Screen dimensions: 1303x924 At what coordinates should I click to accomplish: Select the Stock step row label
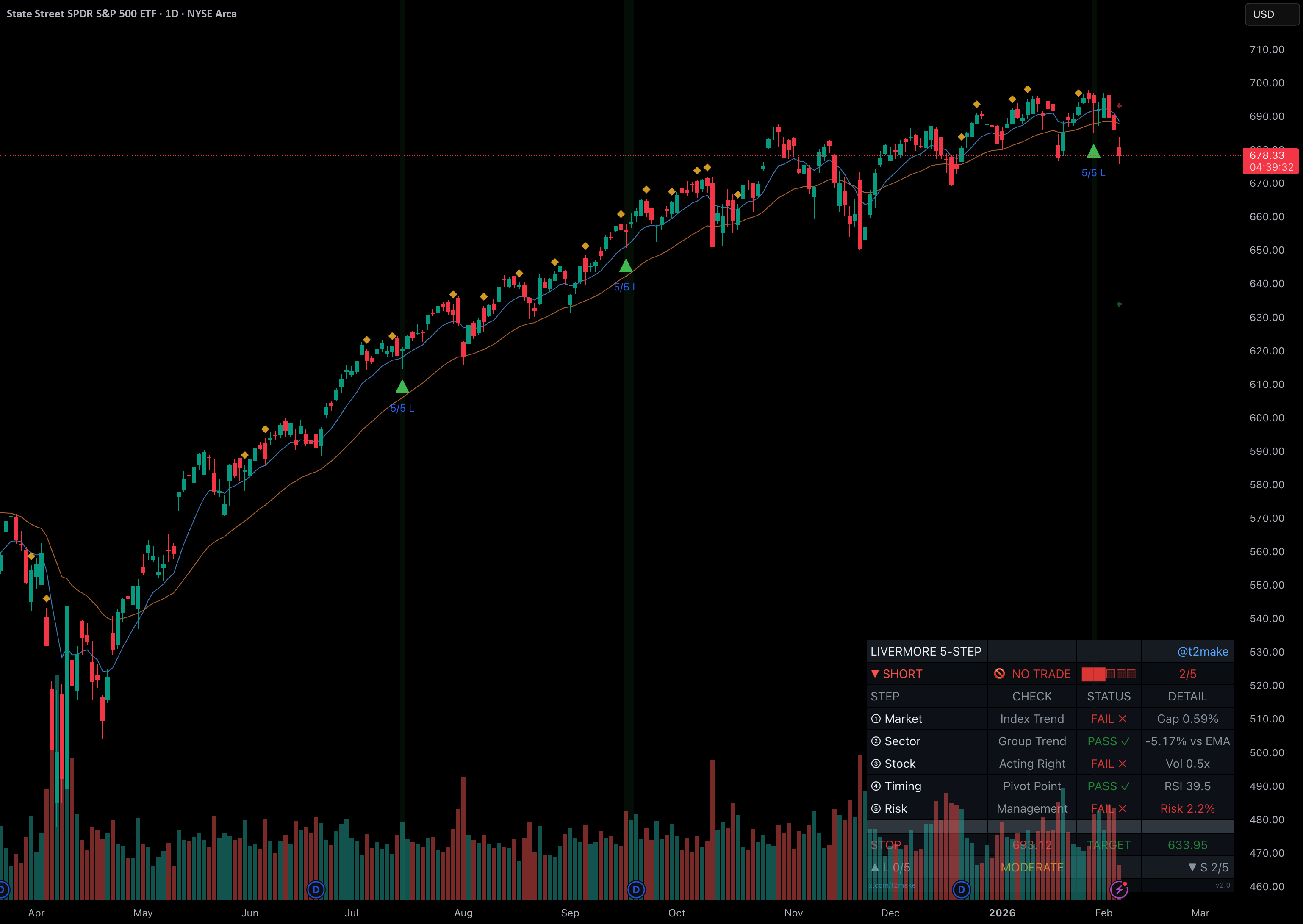pos(893,764)
